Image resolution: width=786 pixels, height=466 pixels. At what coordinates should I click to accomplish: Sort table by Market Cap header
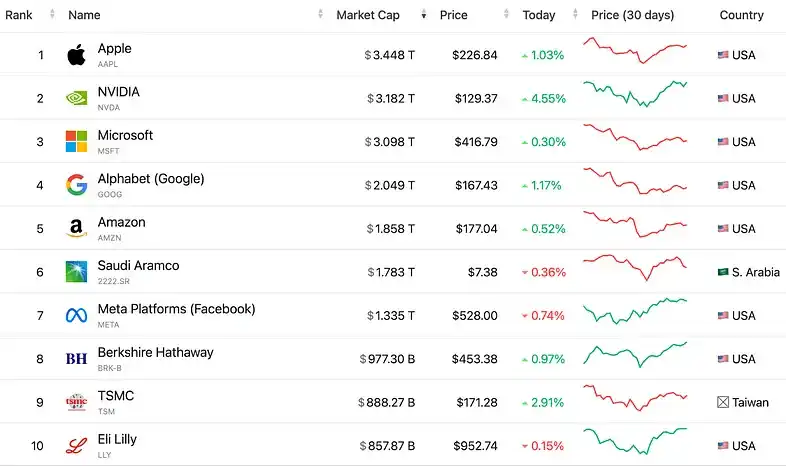point(368,15)
